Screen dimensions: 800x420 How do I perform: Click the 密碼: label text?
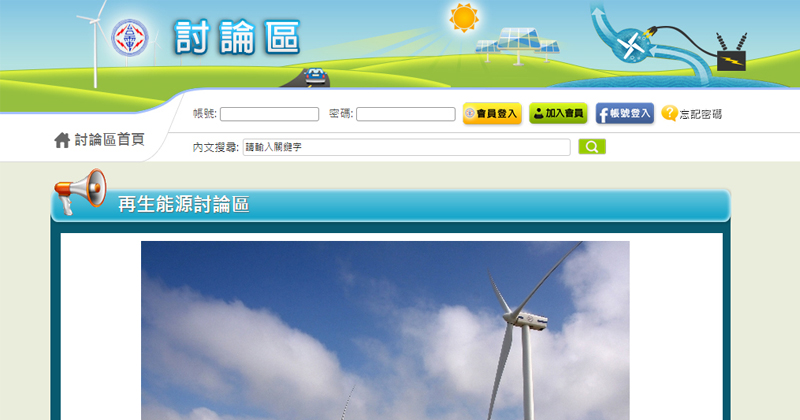(341, 114)
